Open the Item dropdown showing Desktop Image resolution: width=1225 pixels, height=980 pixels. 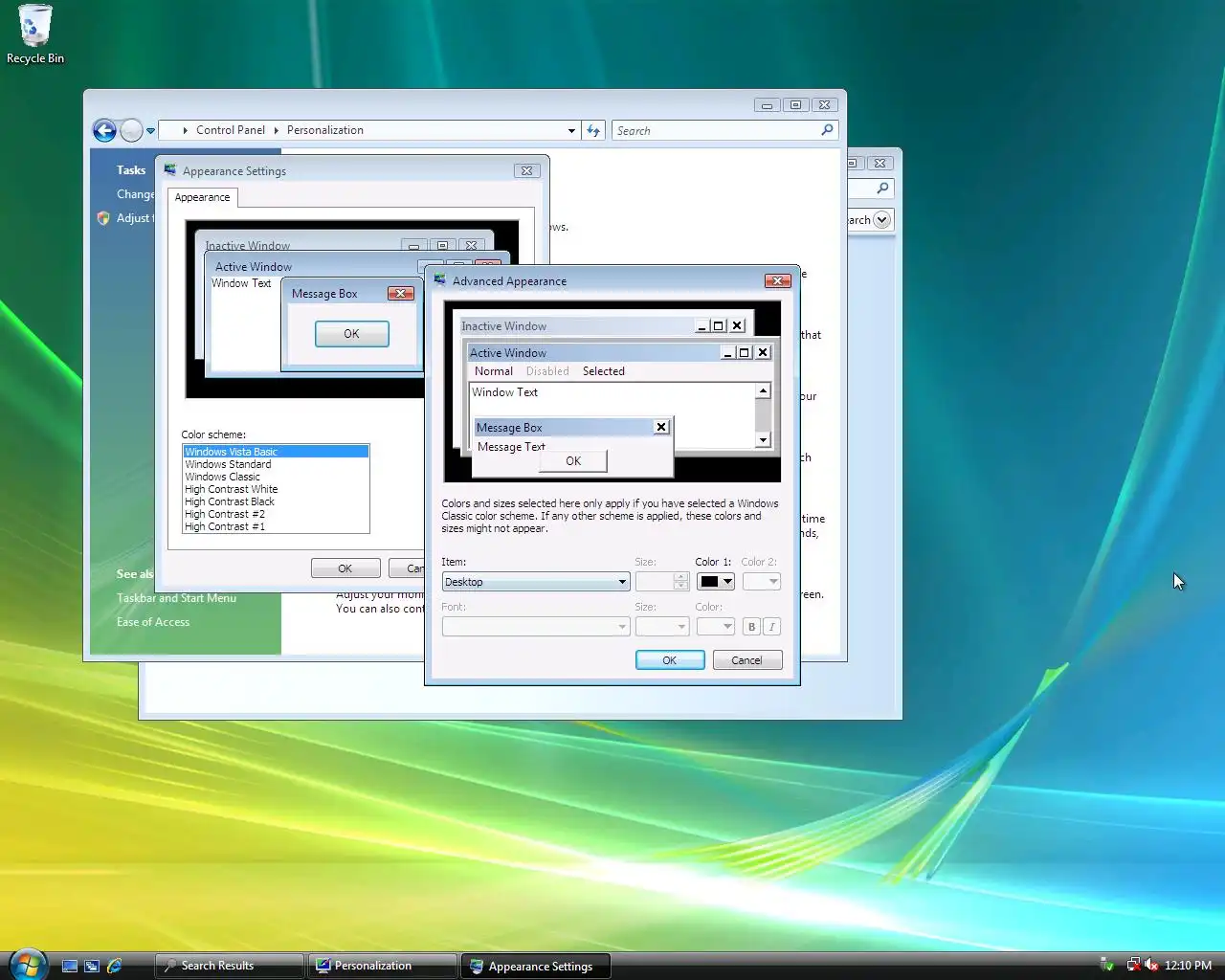pyautogui.click(x=535, y=582)
